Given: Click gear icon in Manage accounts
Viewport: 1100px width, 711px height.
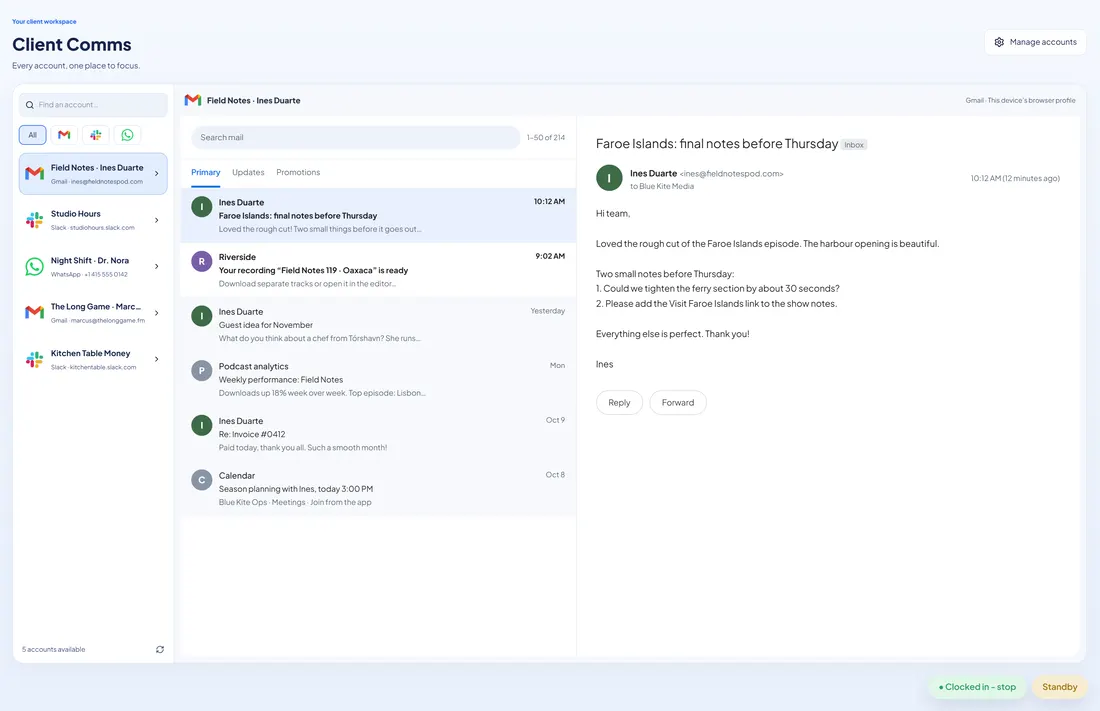Looking at the screenshot, I should (x=999, y=42).
